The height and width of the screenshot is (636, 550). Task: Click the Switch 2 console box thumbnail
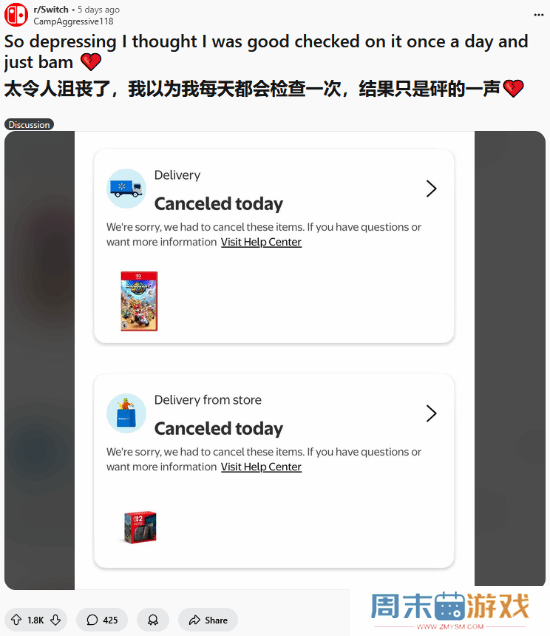click(x=140, y=527)
